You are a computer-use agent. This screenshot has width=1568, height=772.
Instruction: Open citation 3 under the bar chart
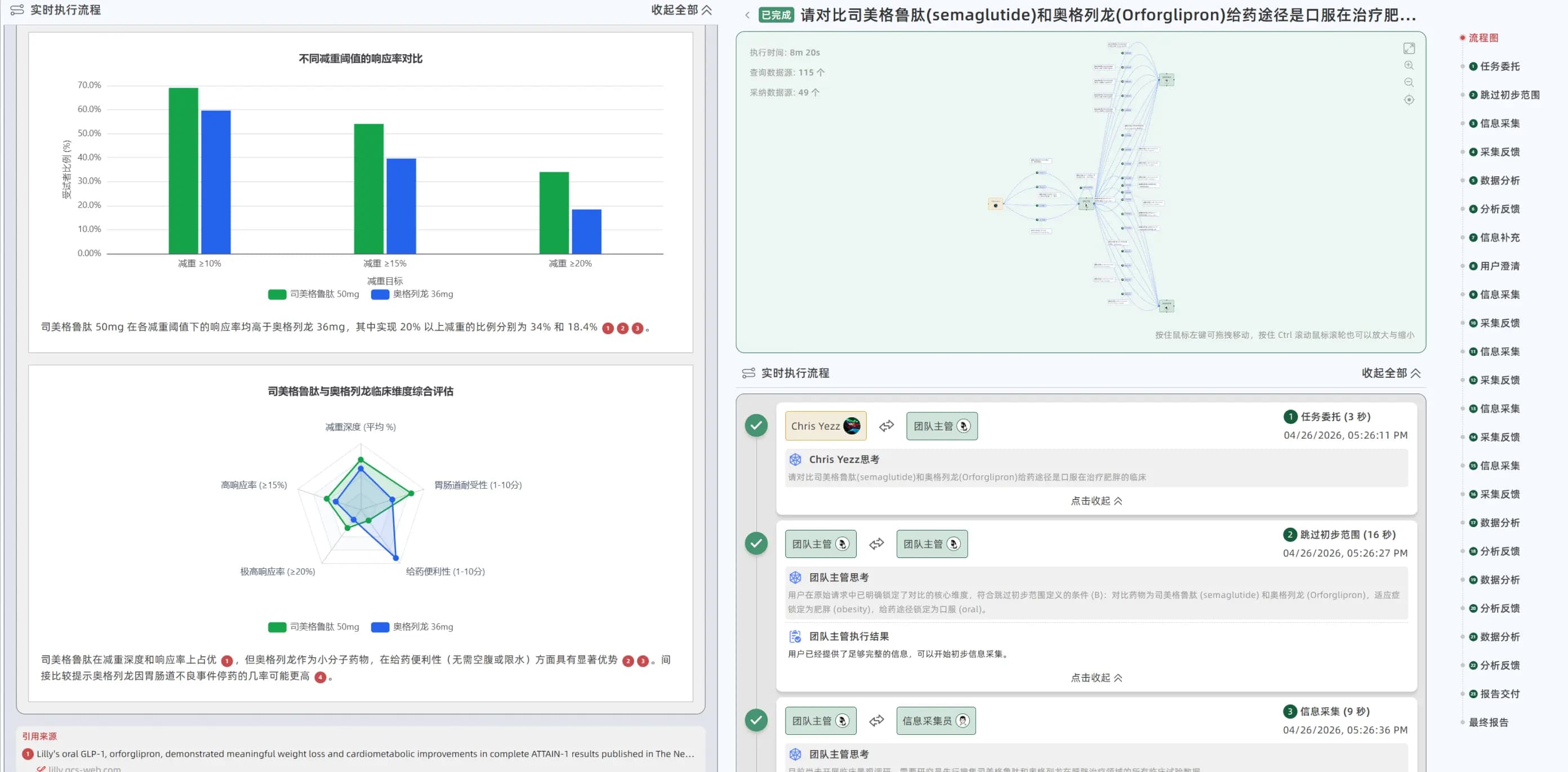tap(638, 328)
